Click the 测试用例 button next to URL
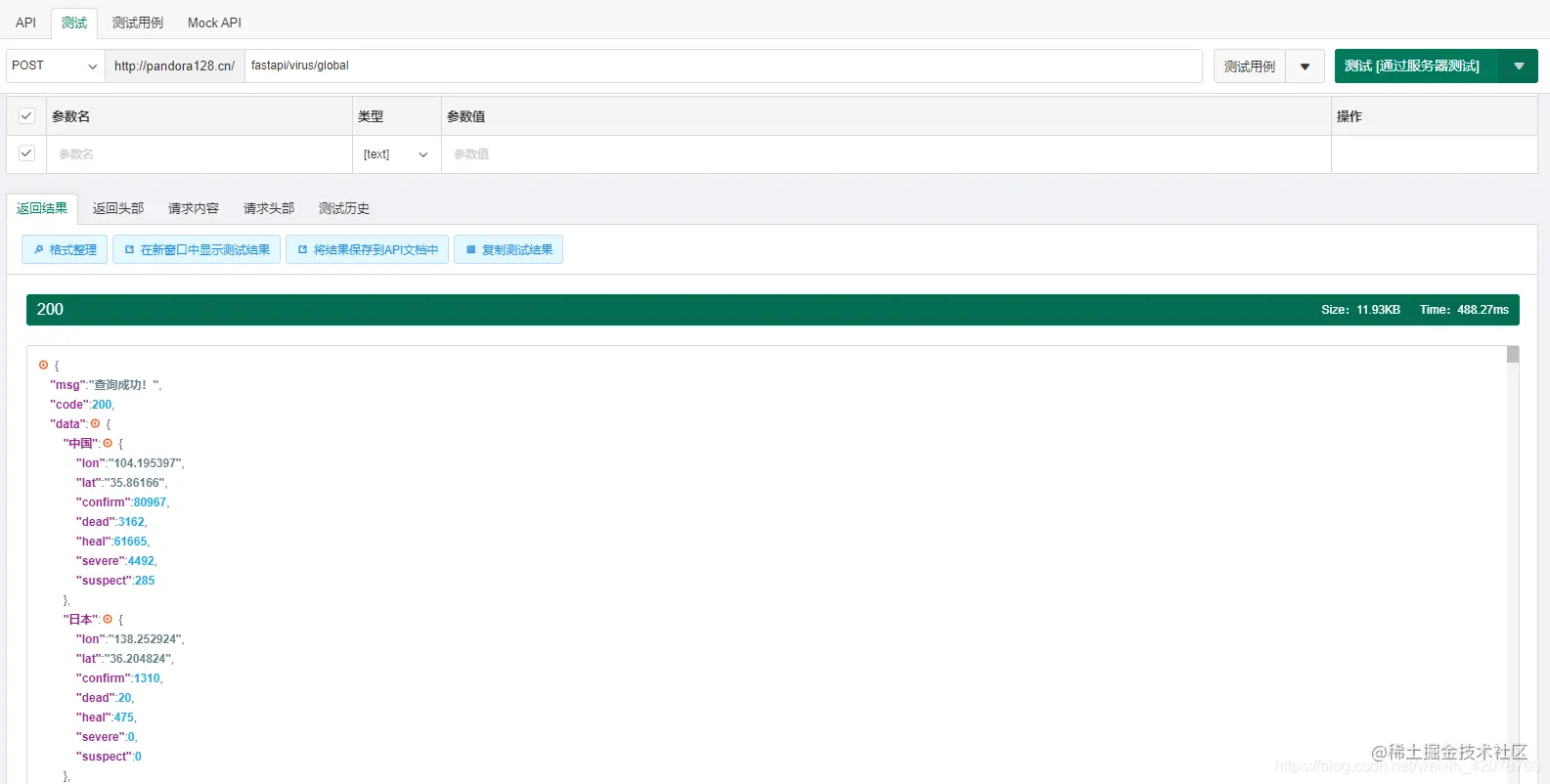Image resolution: width=1550 pixels, height=784 pixels. click(x=1250, y=65)
